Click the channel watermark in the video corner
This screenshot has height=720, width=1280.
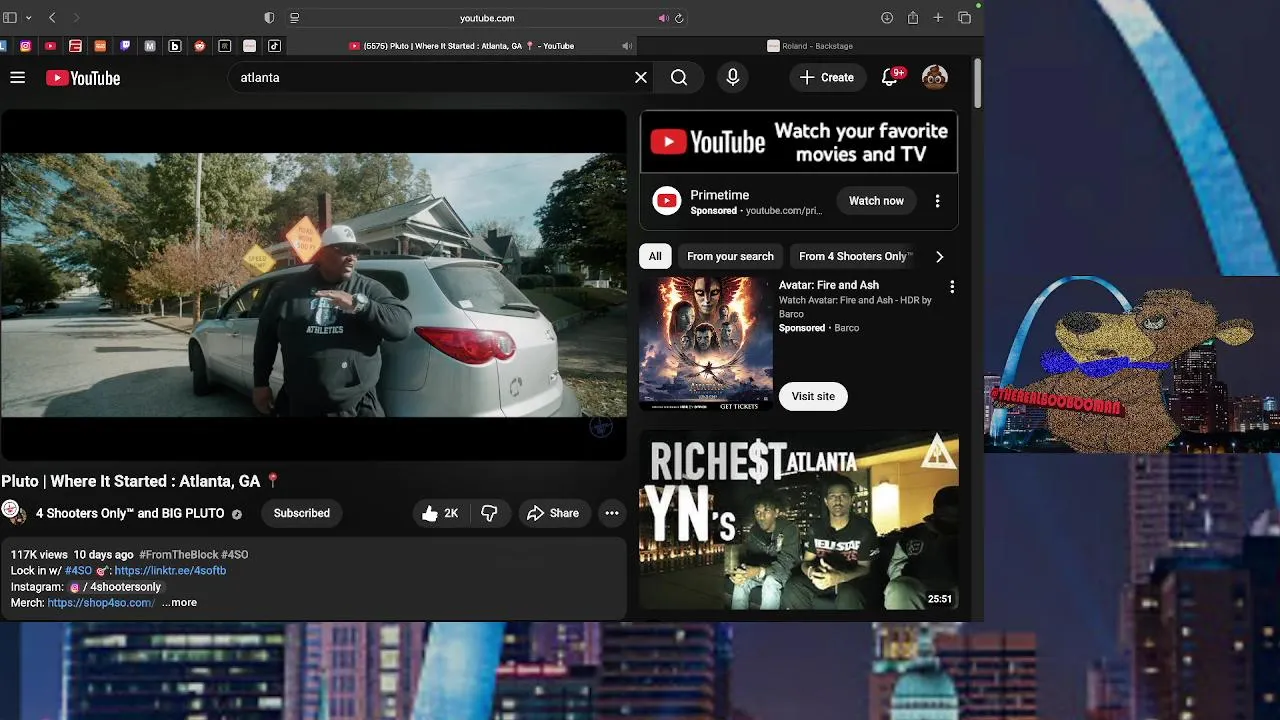pyautogui.click(x=601, y=427)
